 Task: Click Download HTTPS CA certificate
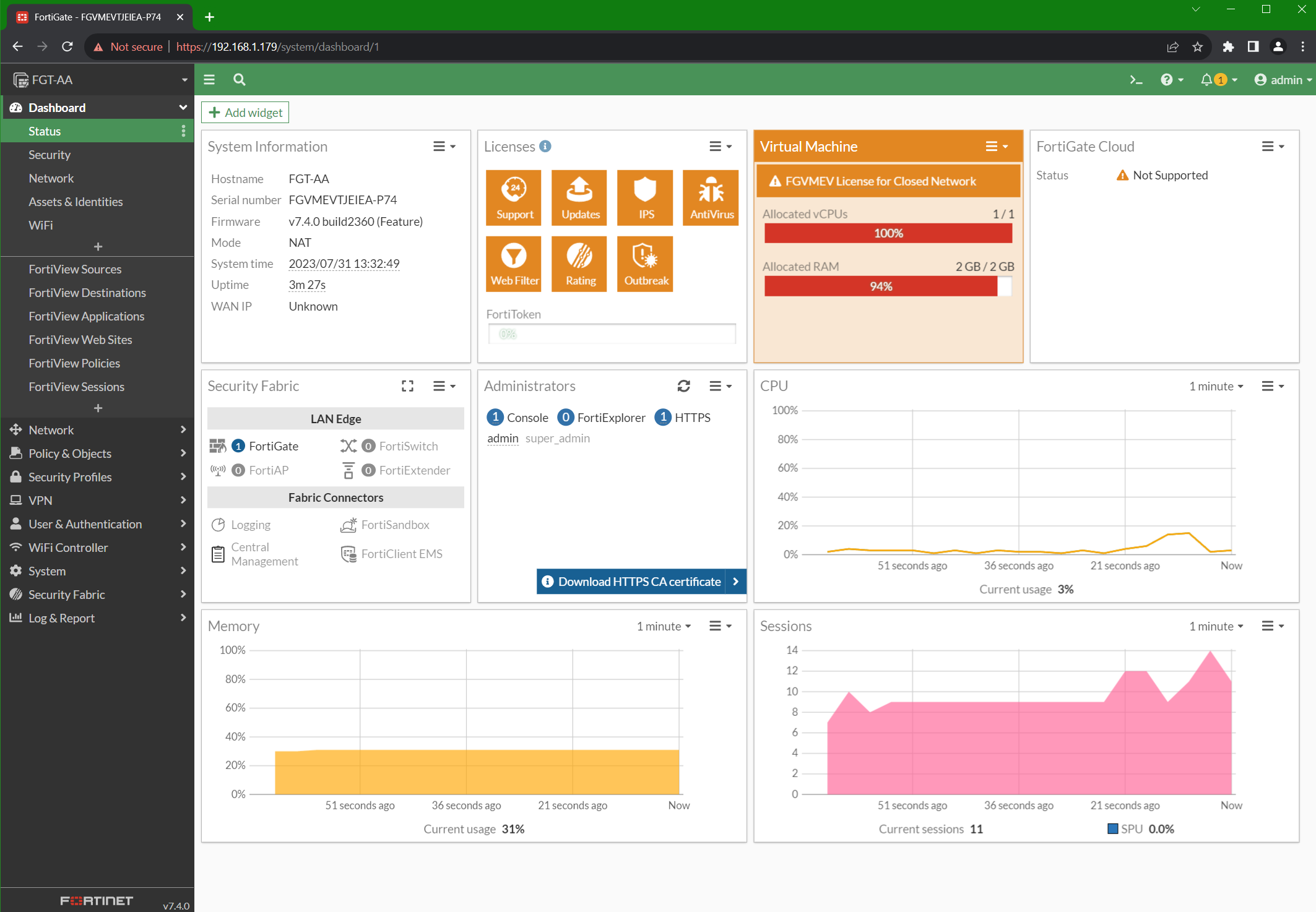pyautogui.click(x=641, y=582)
